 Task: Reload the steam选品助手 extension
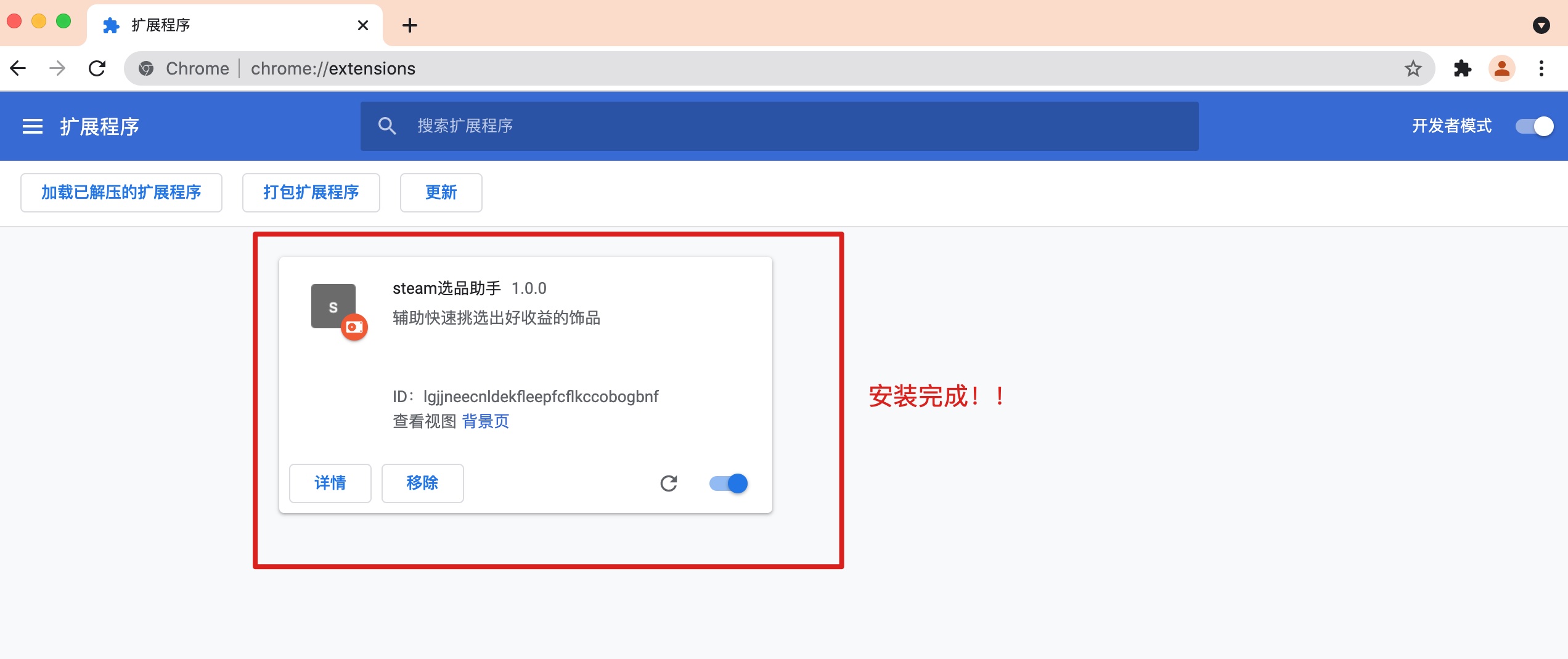click(669, 483)
